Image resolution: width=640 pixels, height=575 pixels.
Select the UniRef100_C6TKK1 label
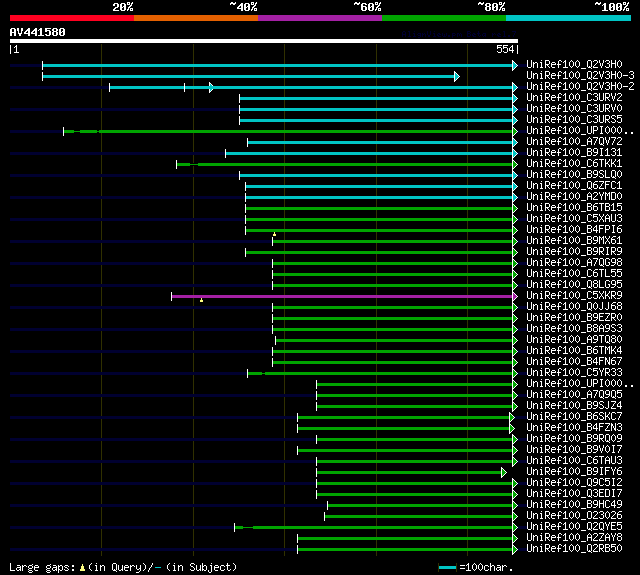click(x=574, y=164)
